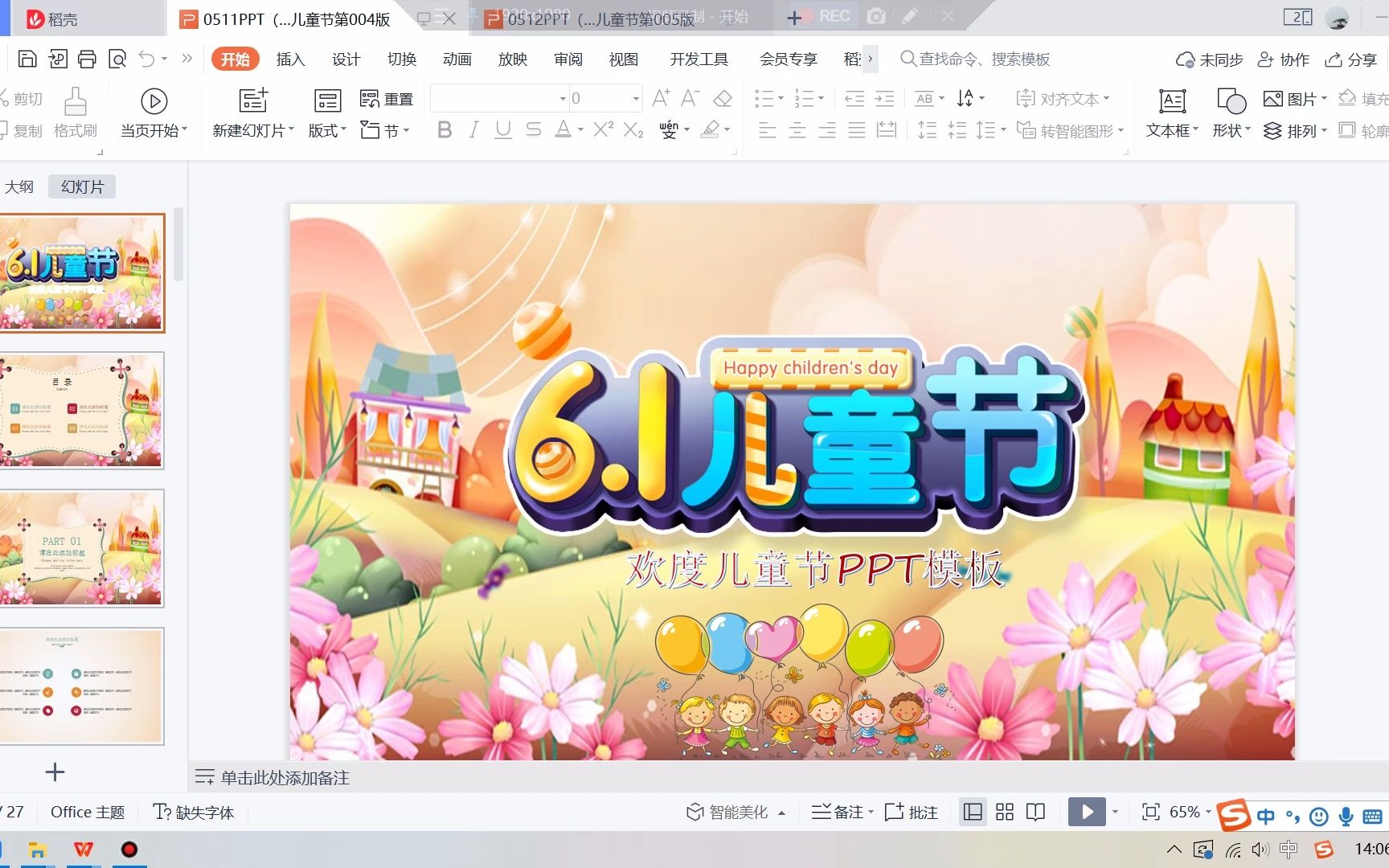
Task: Click 缺失字体 missing fonts link
Action: pyautogui.click(x=195, y=812)
